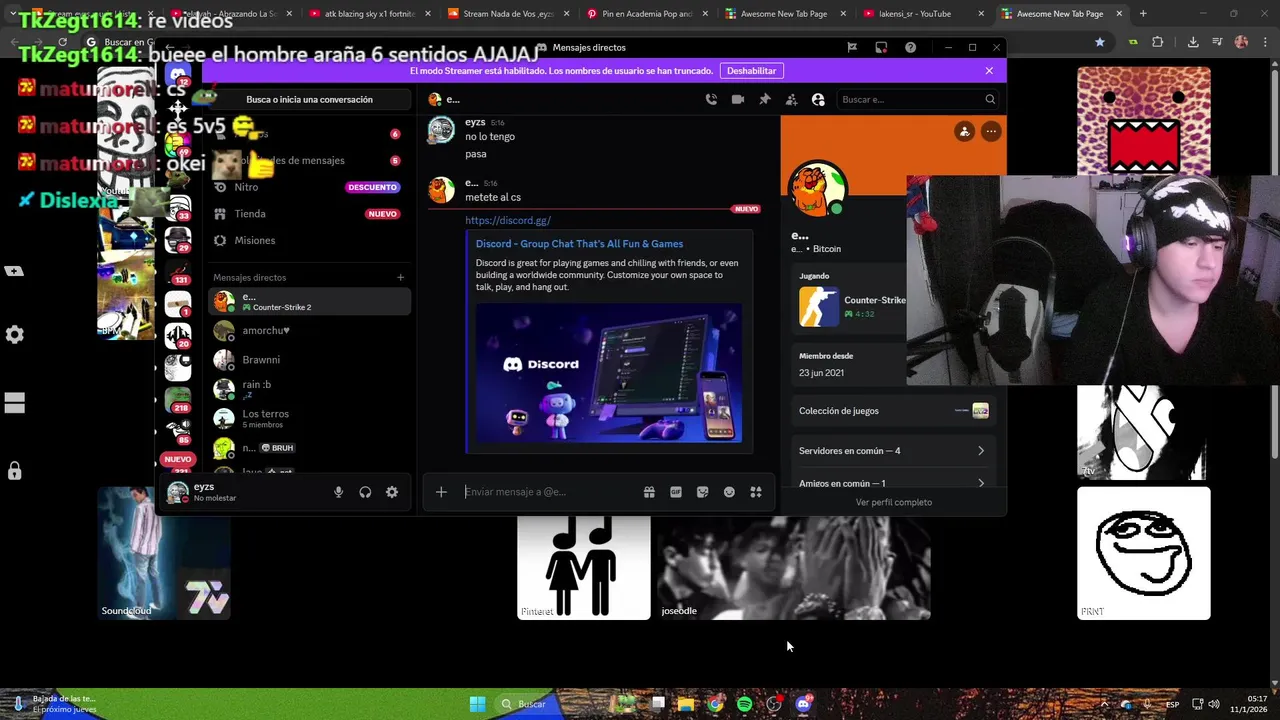Screen dimensions: 1280x720
Task: Open a new Chrome tab
Action: [x=1143, y=14]
